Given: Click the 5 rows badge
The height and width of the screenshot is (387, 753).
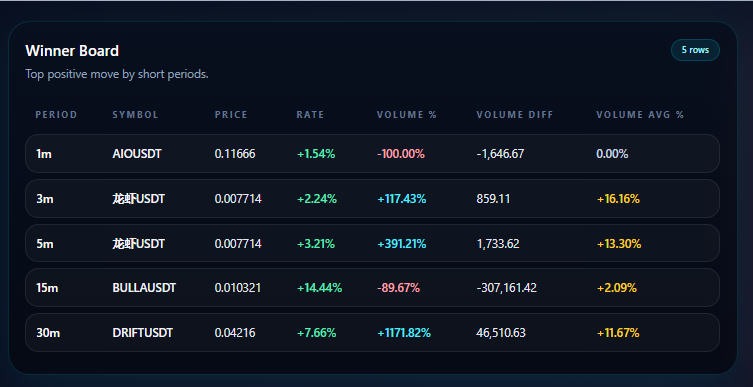Looking at the screenshot, I should 695,50.
